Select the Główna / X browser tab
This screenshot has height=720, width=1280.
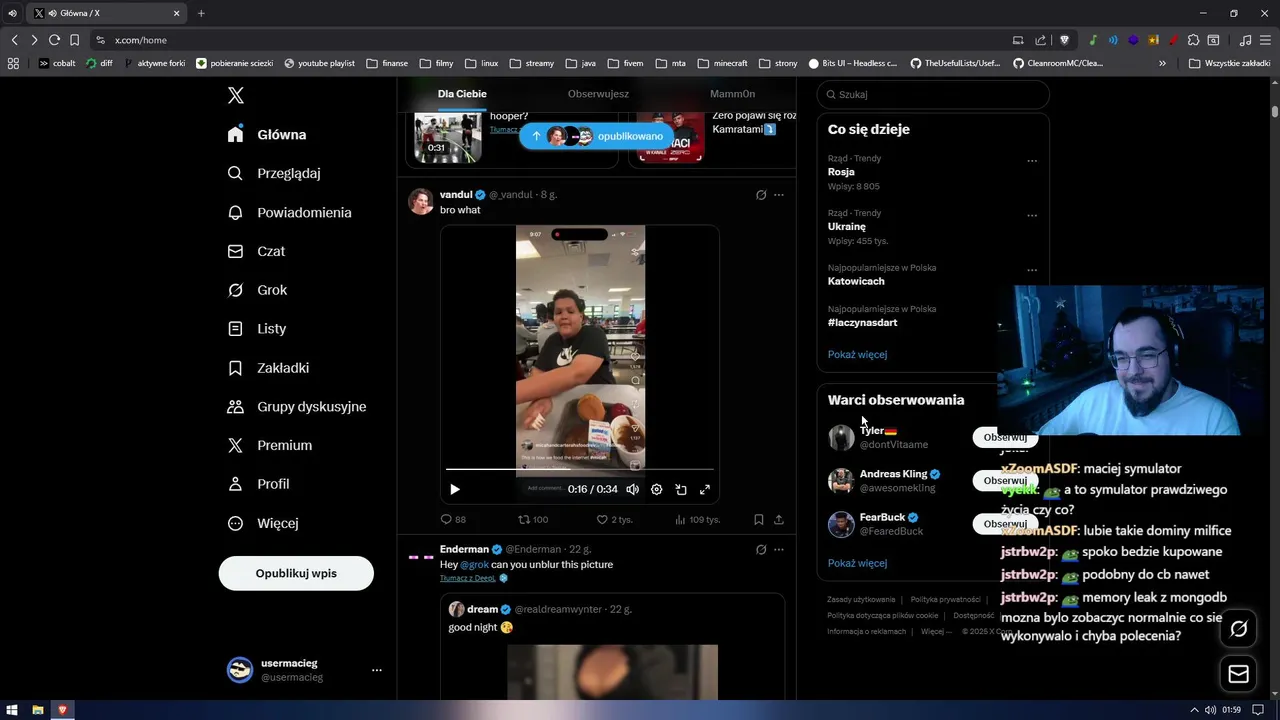pos(105,13)
